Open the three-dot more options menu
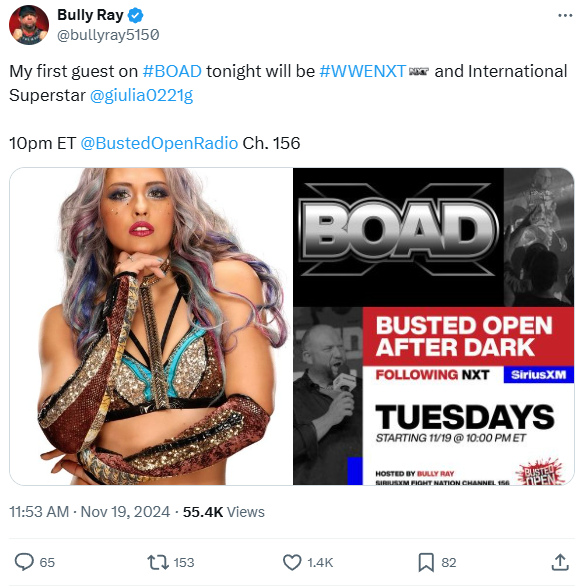The height and width of the screenshot is (586, 585). tap(565, 15)
